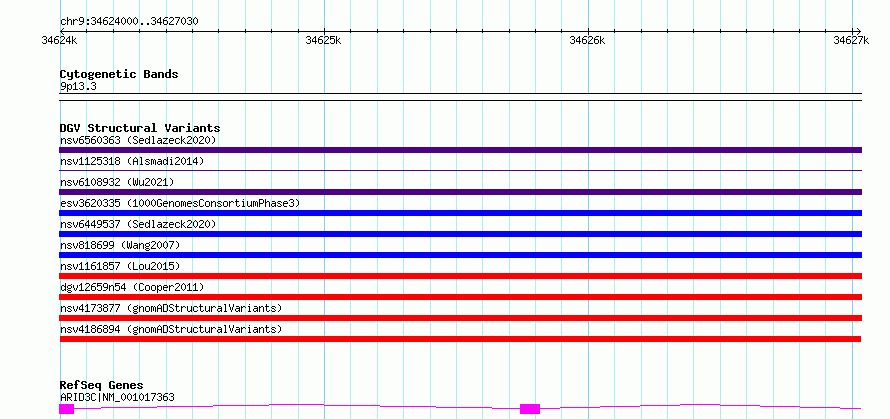Select the nsv1161857 red variant bar

(x=460, y=276)
